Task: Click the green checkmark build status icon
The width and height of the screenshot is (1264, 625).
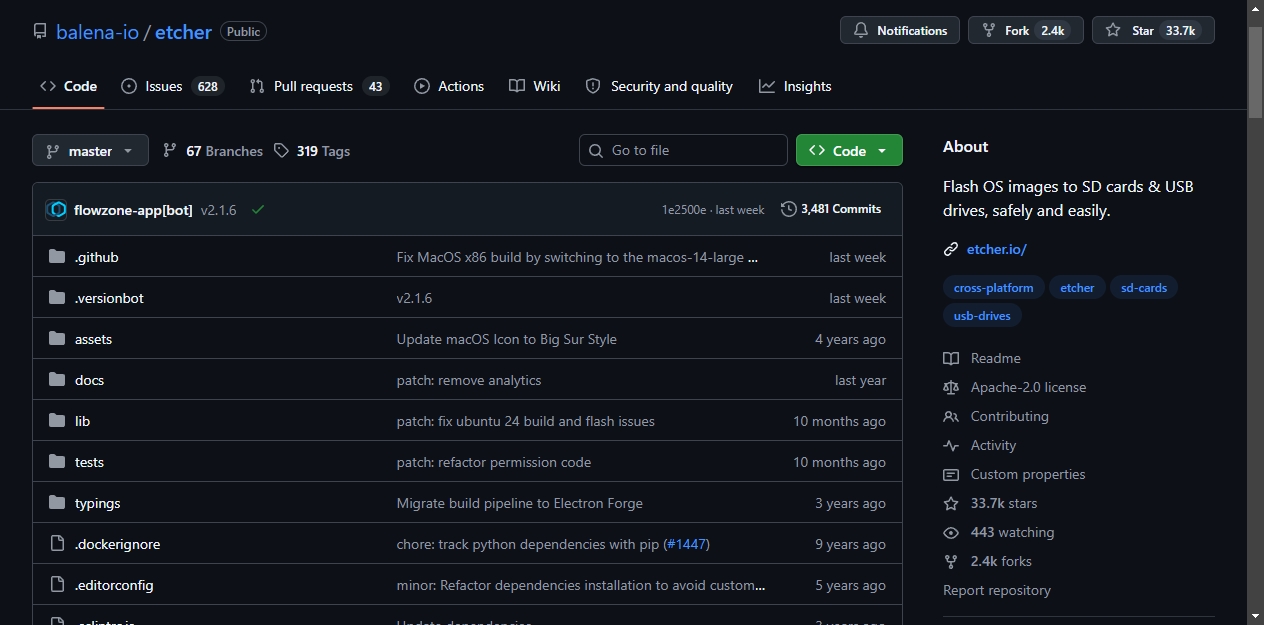Action: (258, 210)
